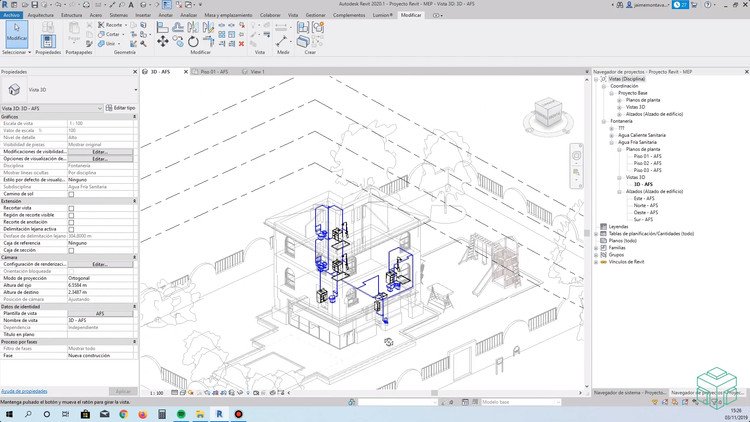Screen dimensions: 750x422
Task: Check the Camino de sol checkbox
Action: 71,193
